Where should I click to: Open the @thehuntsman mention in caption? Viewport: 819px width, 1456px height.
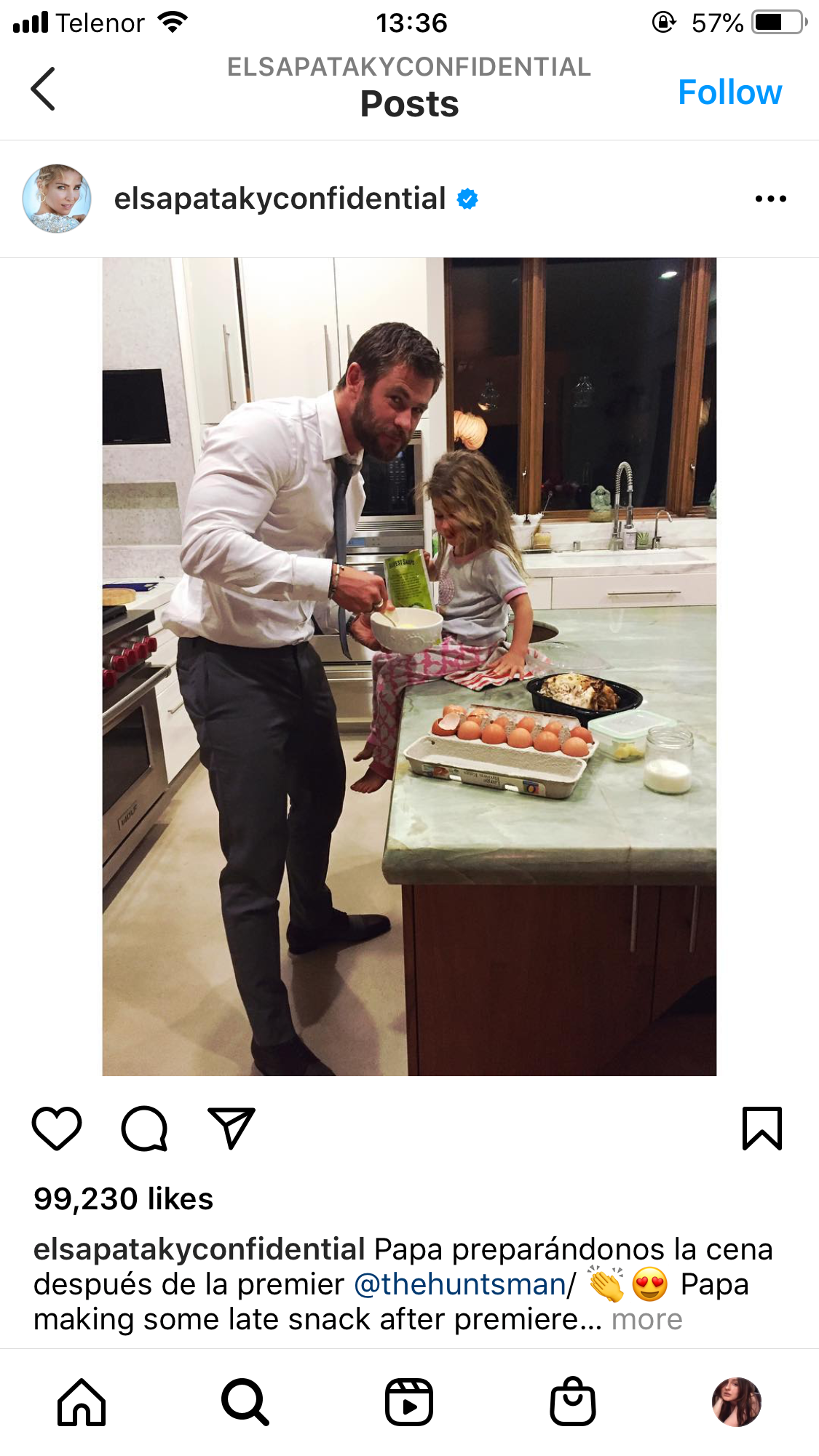click(460, 1284)
